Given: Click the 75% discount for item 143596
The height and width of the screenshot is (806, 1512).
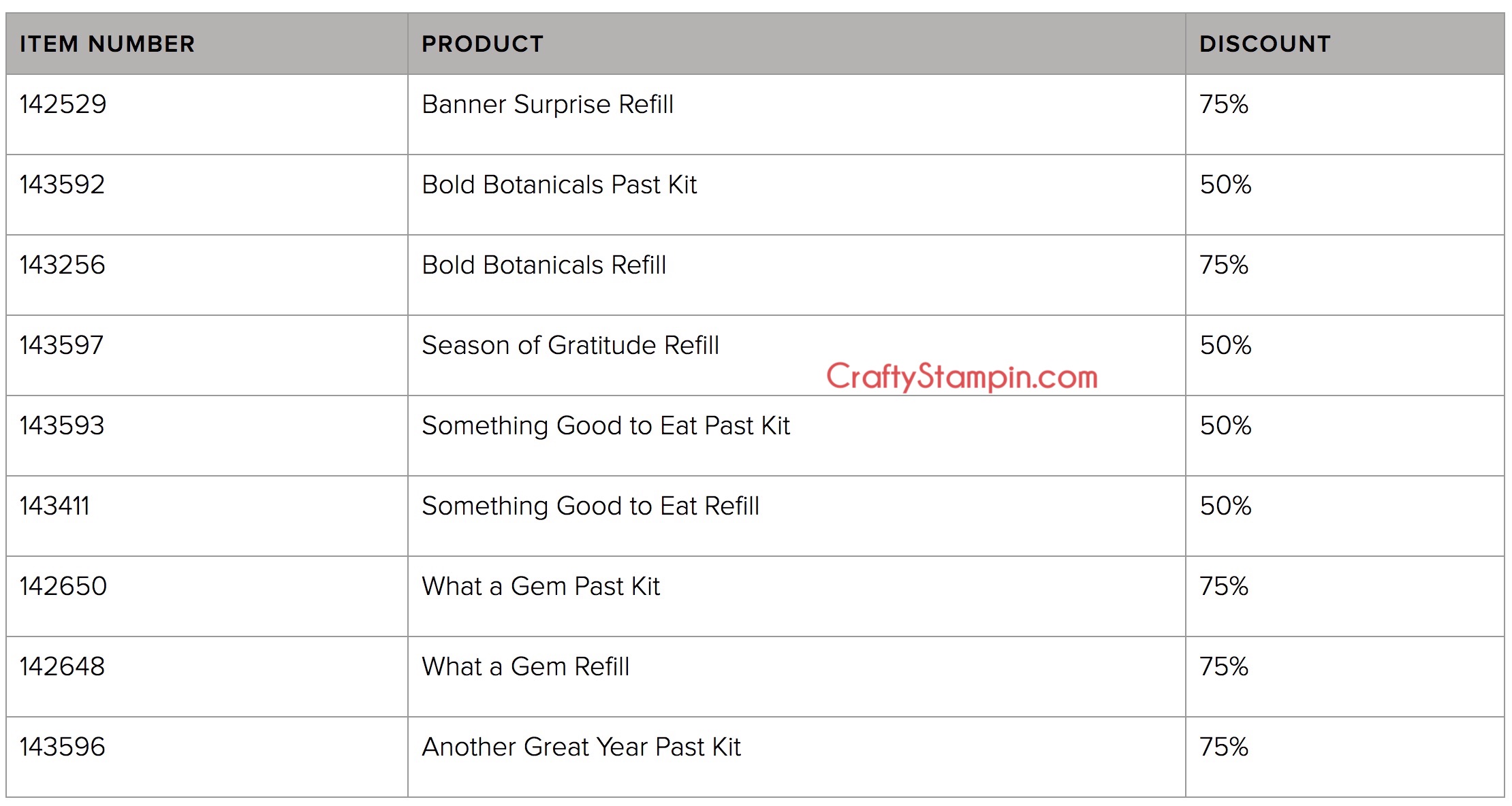Looking at the screenshot, I should (1224, 747).
